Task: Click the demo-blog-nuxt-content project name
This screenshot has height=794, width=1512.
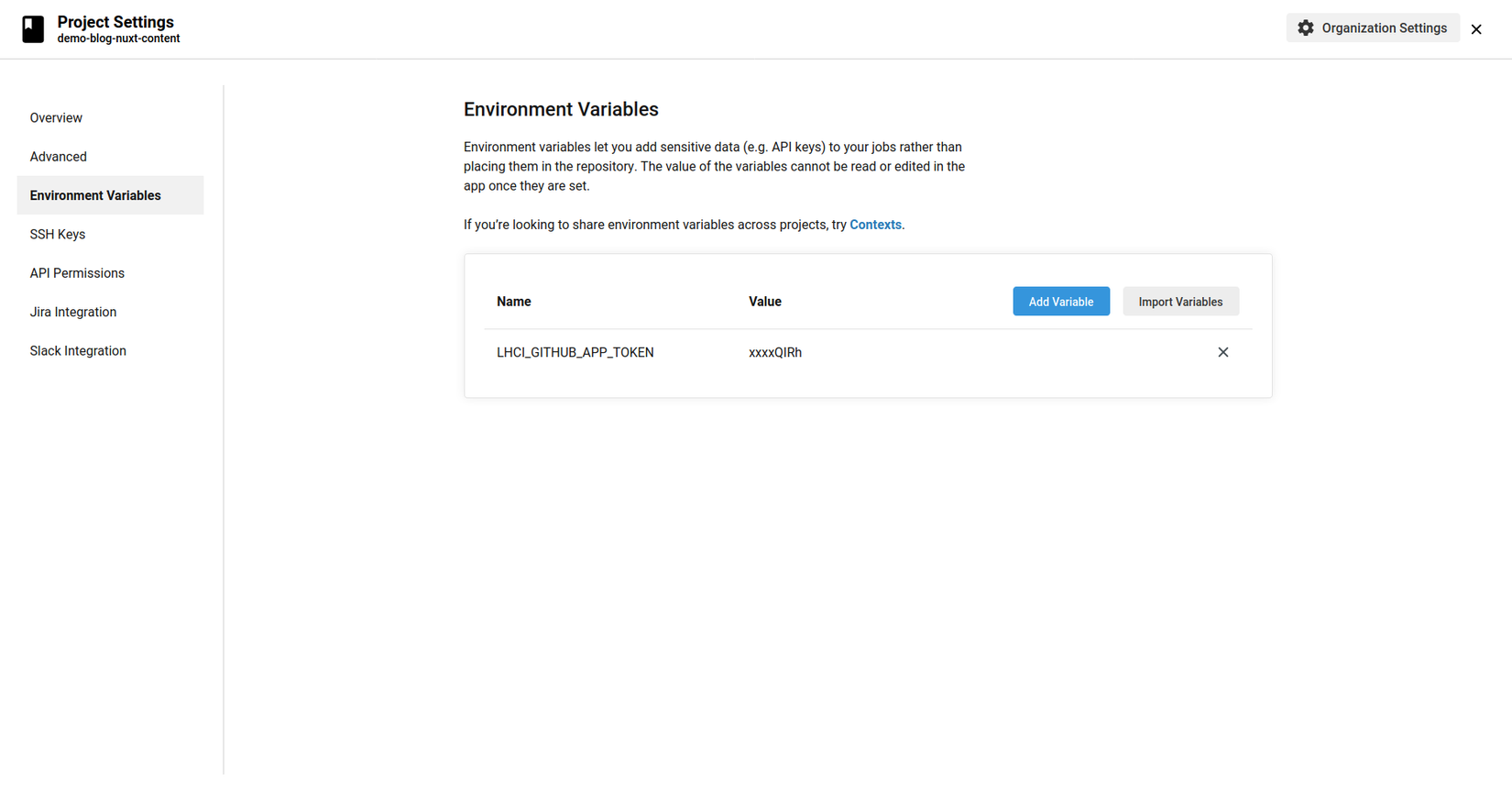Action: 118,39
